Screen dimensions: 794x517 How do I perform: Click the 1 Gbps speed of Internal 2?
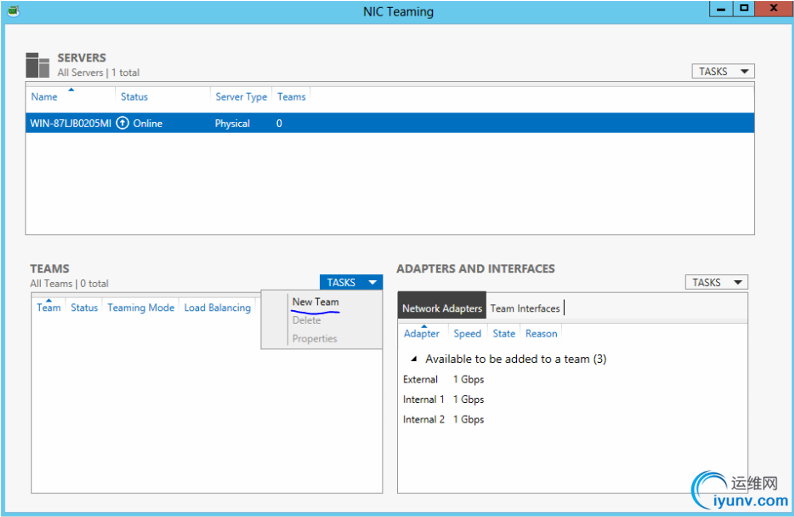coord(468,419)
